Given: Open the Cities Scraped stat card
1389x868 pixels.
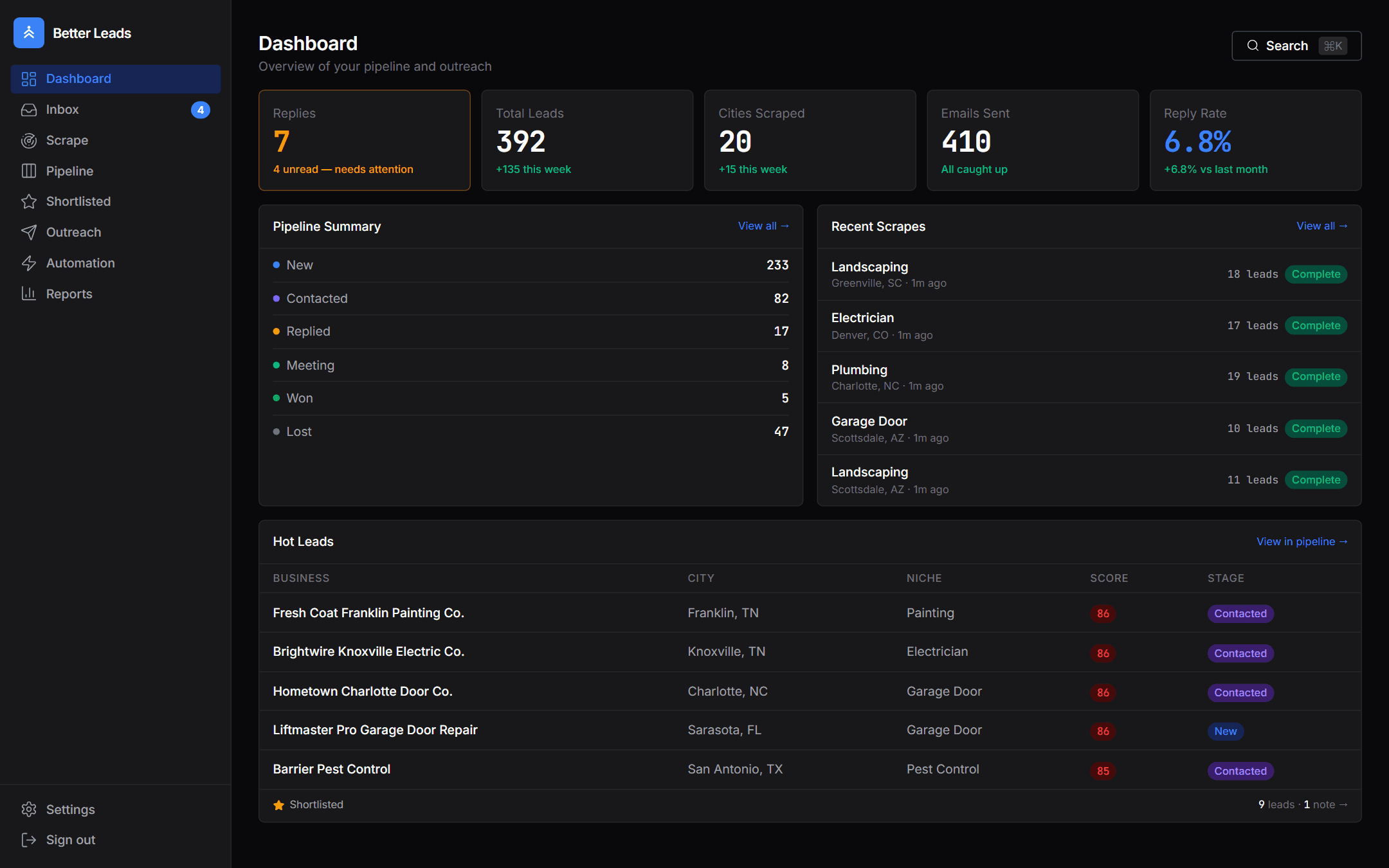Looking at the screenshot, I should [810, 140].
